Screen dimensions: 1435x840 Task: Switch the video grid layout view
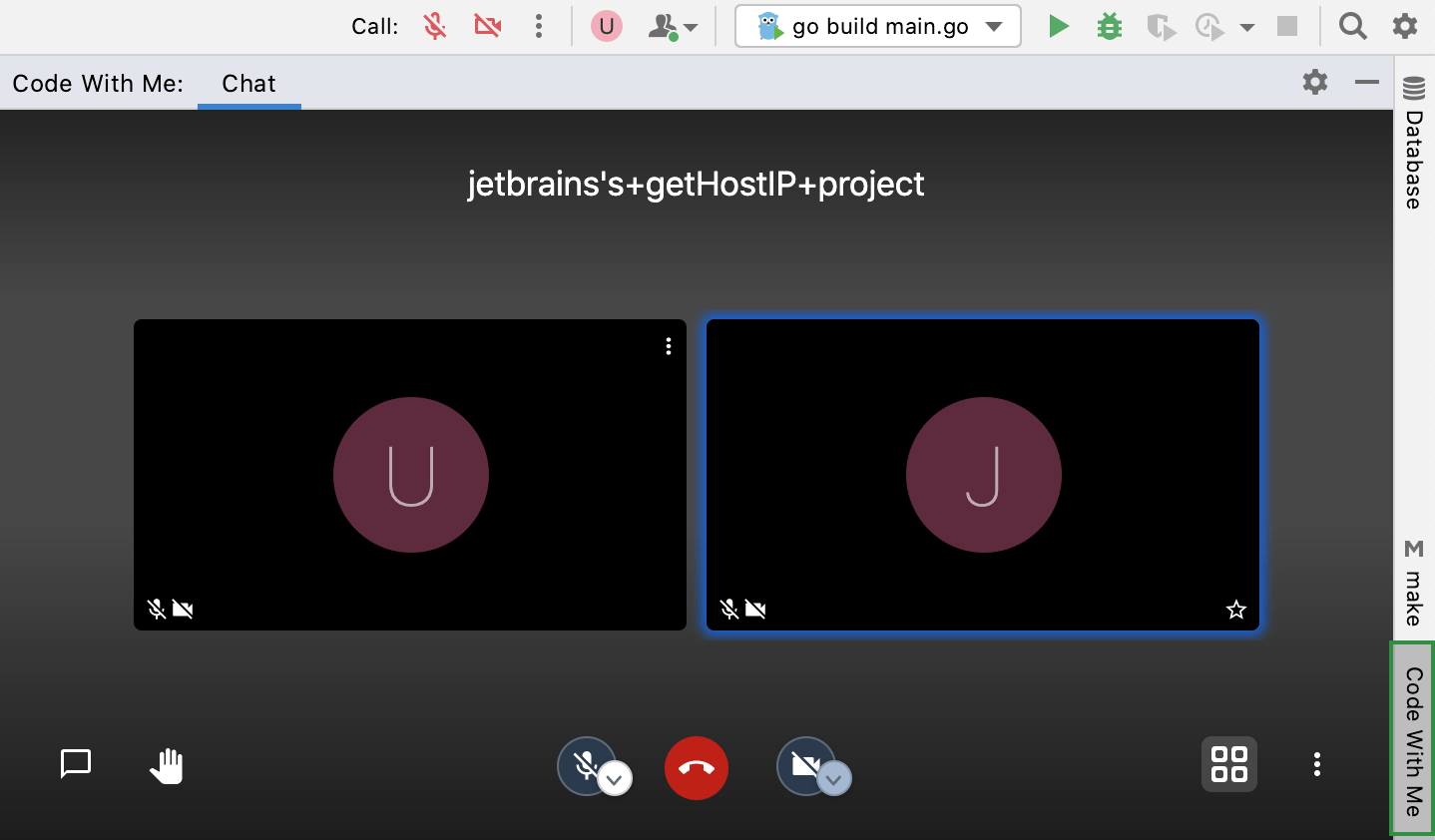point(1228,764)
